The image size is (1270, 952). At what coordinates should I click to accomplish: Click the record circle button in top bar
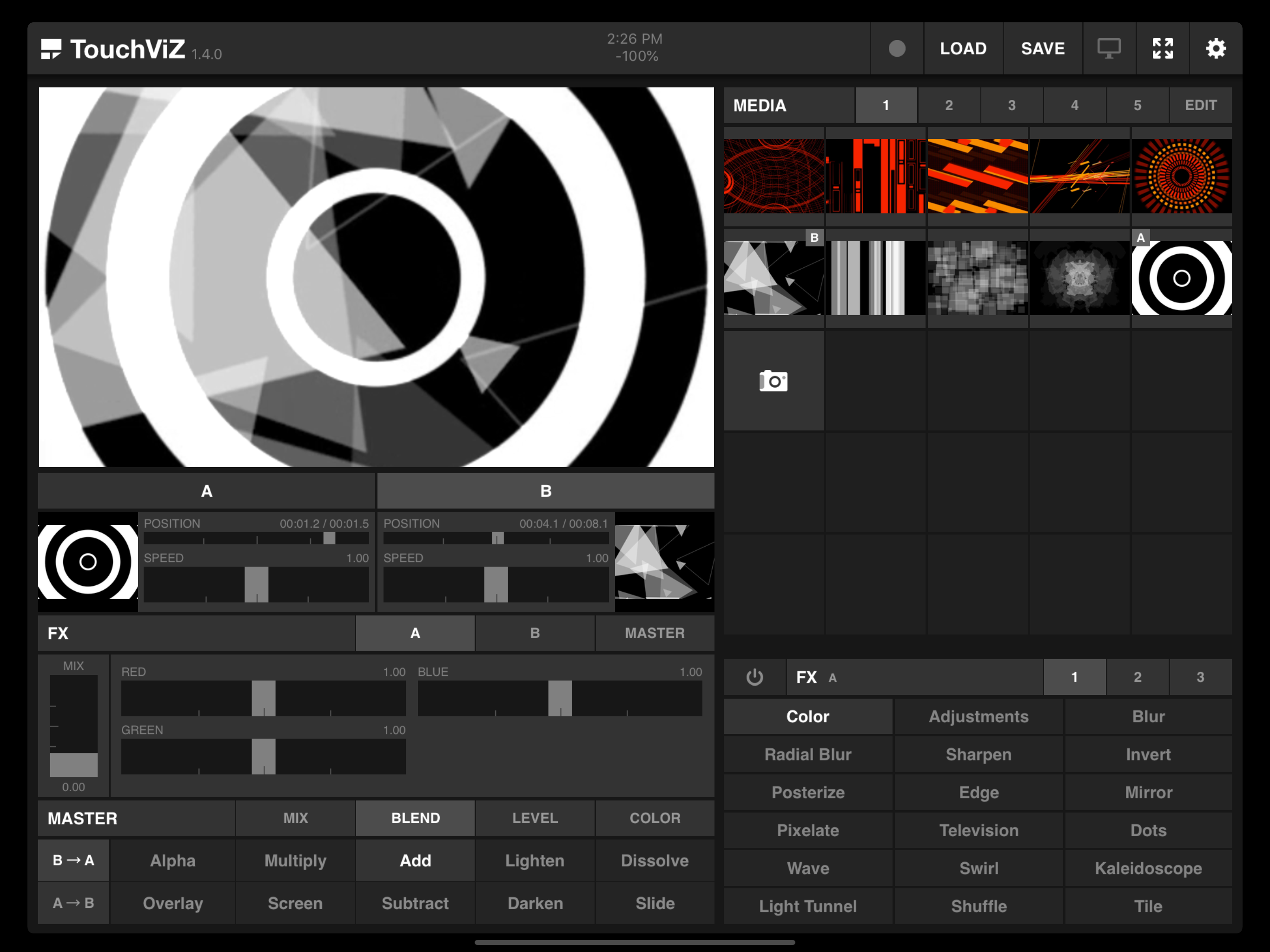click(x=897, y=49)
